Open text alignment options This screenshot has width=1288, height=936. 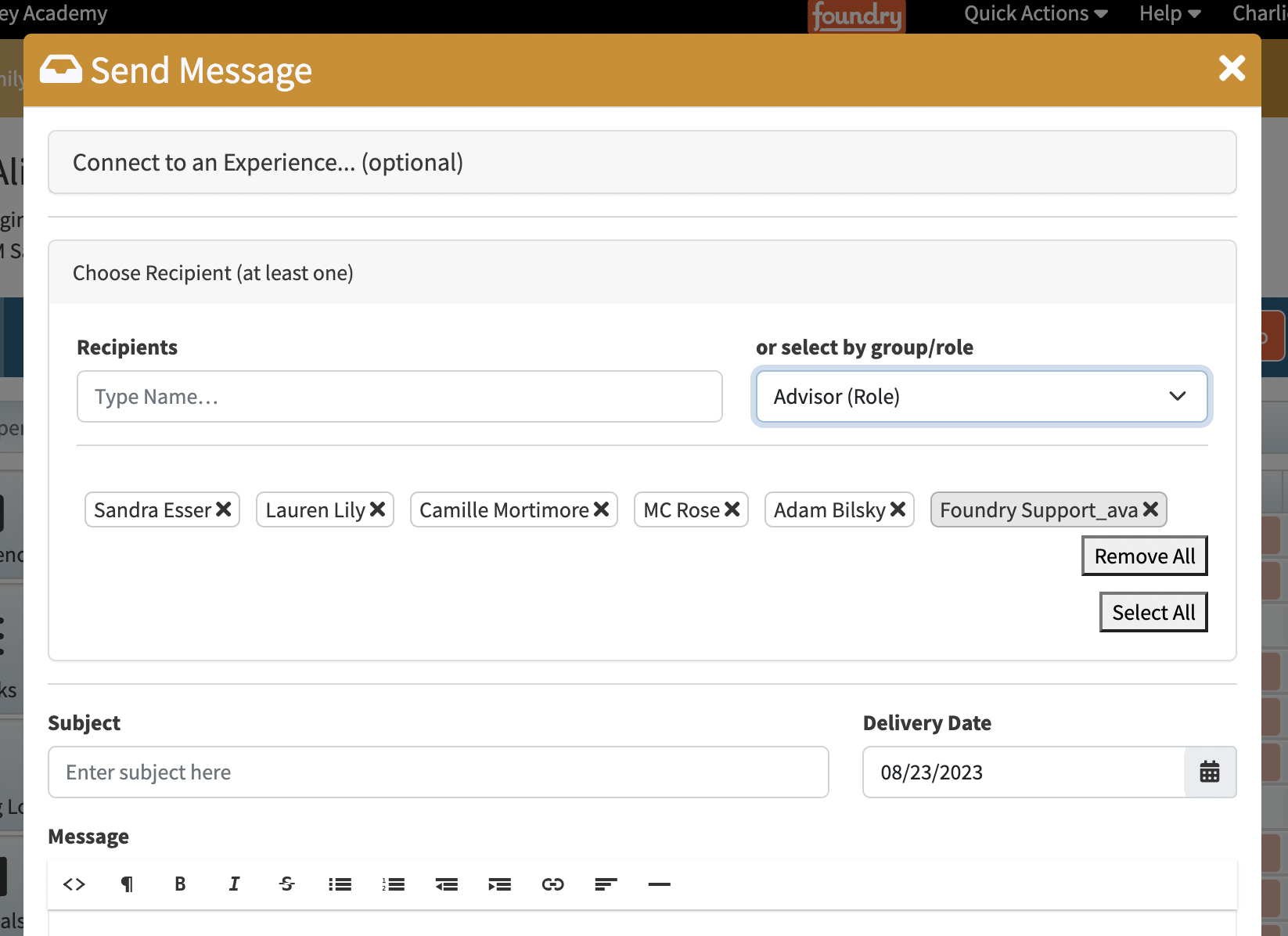606,884
